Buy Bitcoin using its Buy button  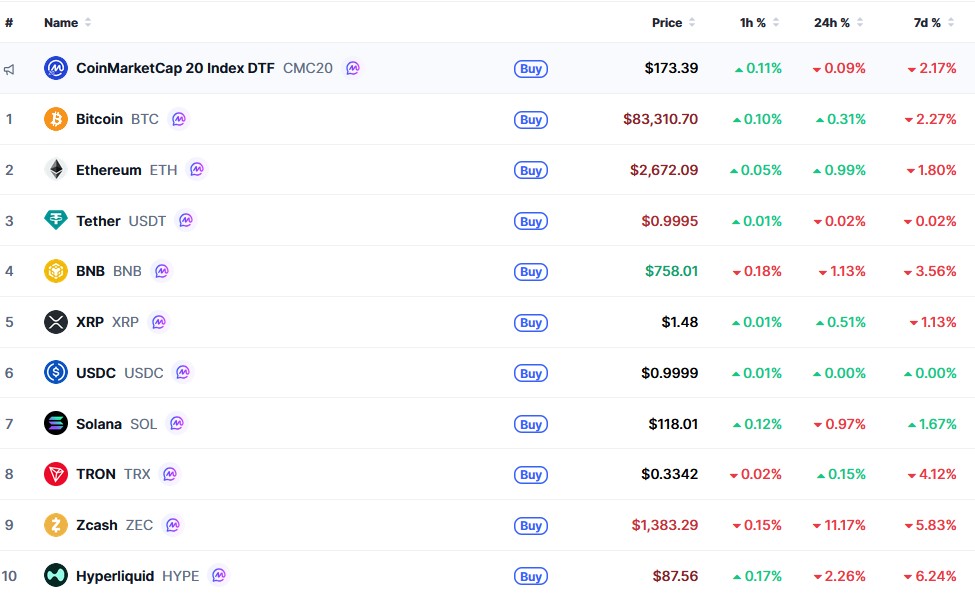pos(531,119)
